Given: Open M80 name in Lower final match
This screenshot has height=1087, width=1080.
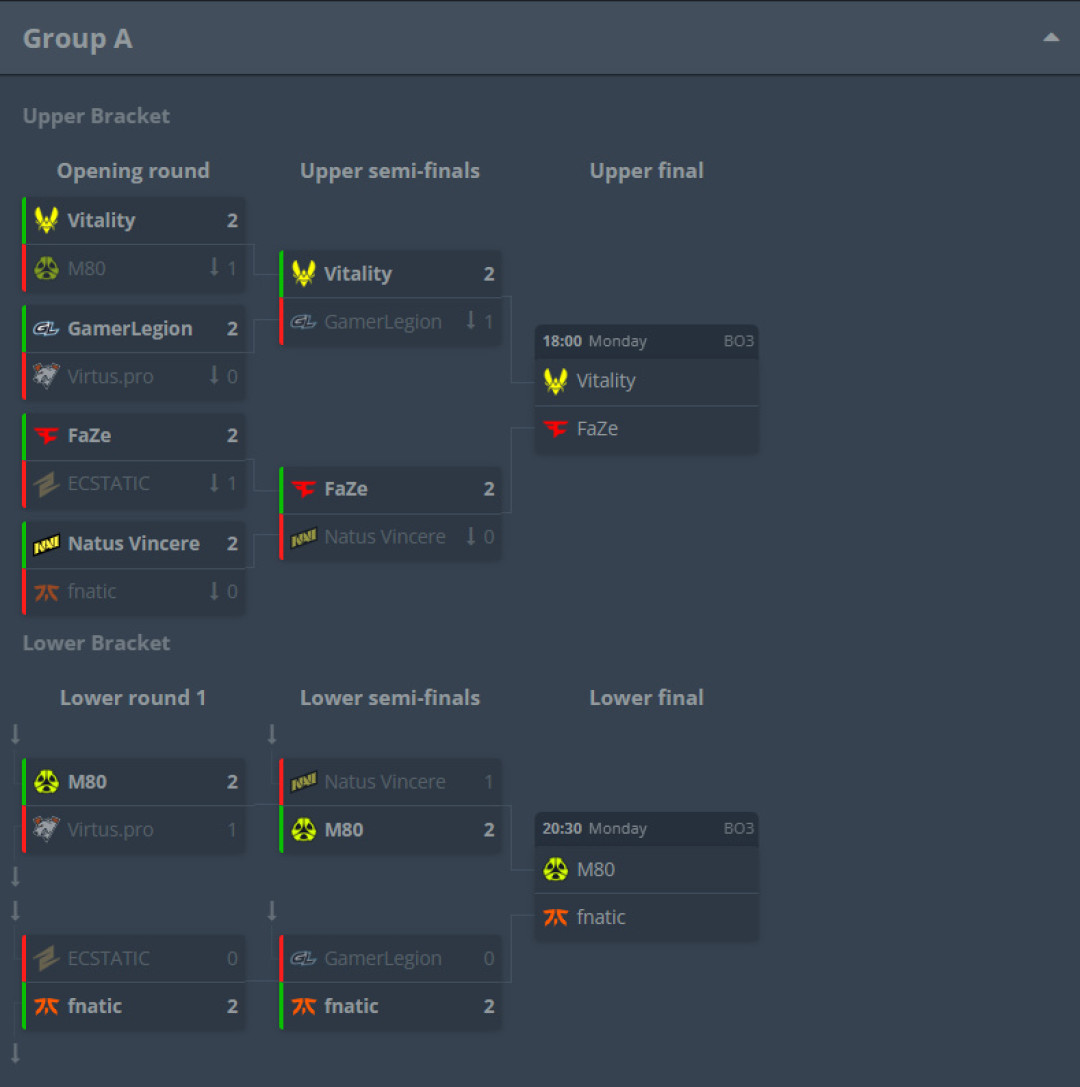Looking at the screenshot, I should click(595, 869).
